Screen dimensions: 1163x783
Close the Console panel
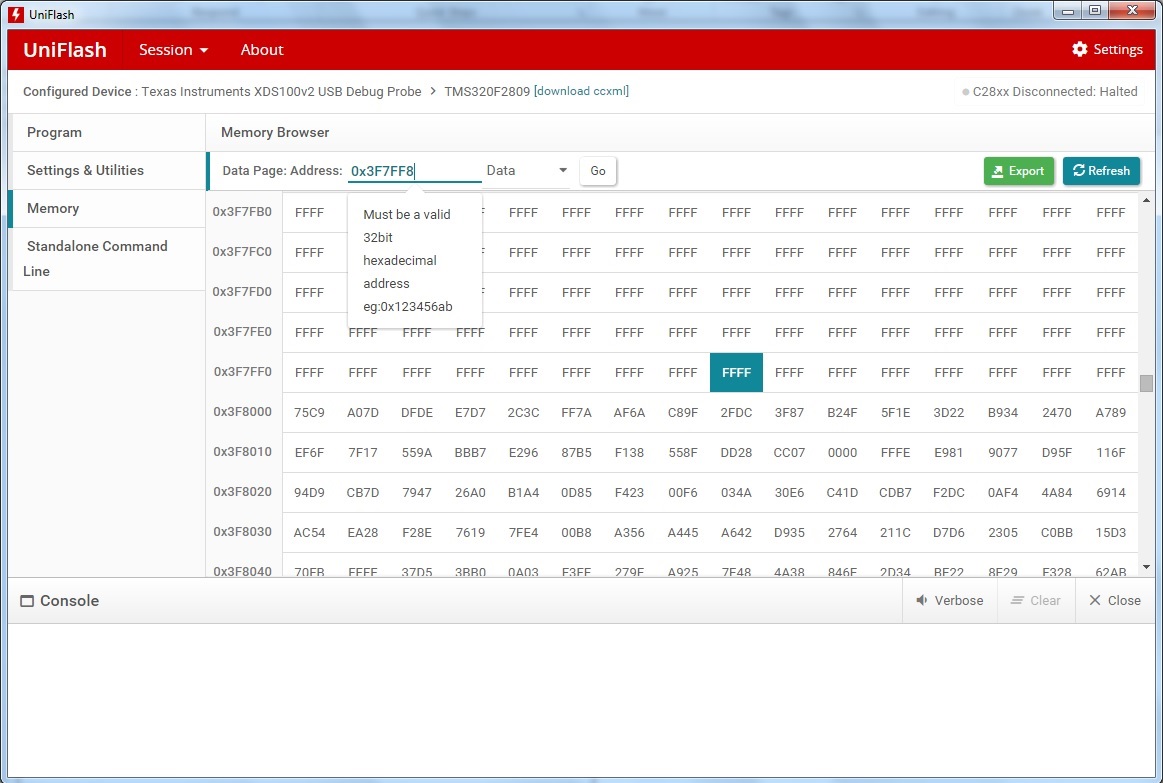(x=1115, y=601)
